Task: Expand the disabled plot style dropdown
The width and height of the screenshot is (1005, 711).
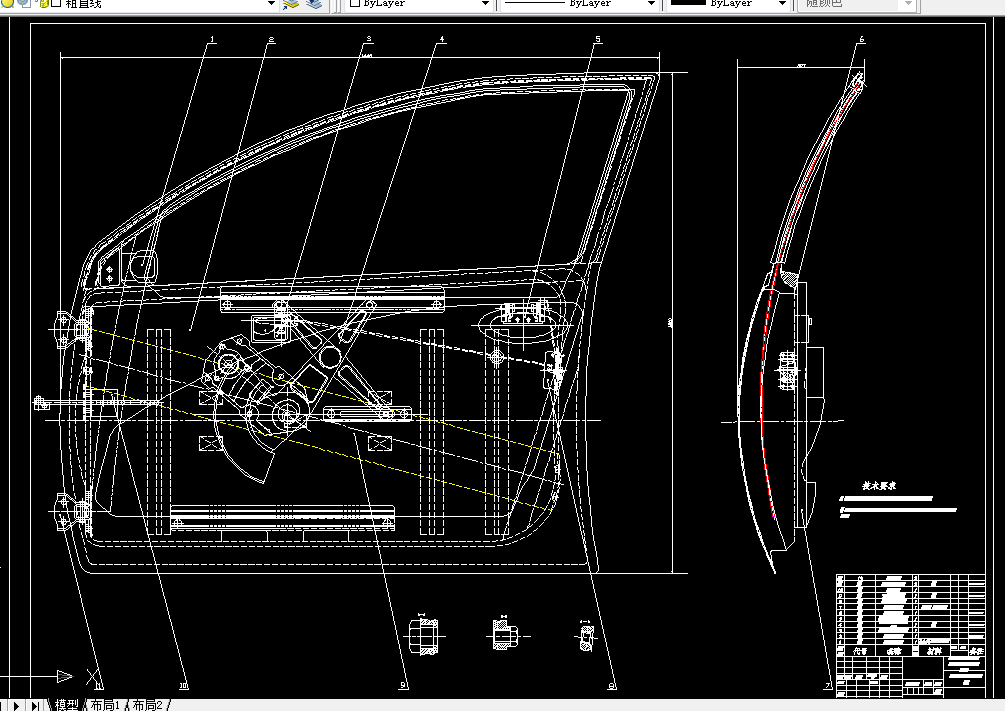Action: point(908,4)
